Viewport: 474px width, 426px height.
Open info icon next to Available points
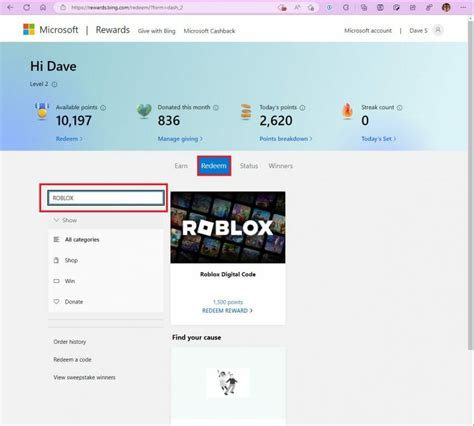103,108
